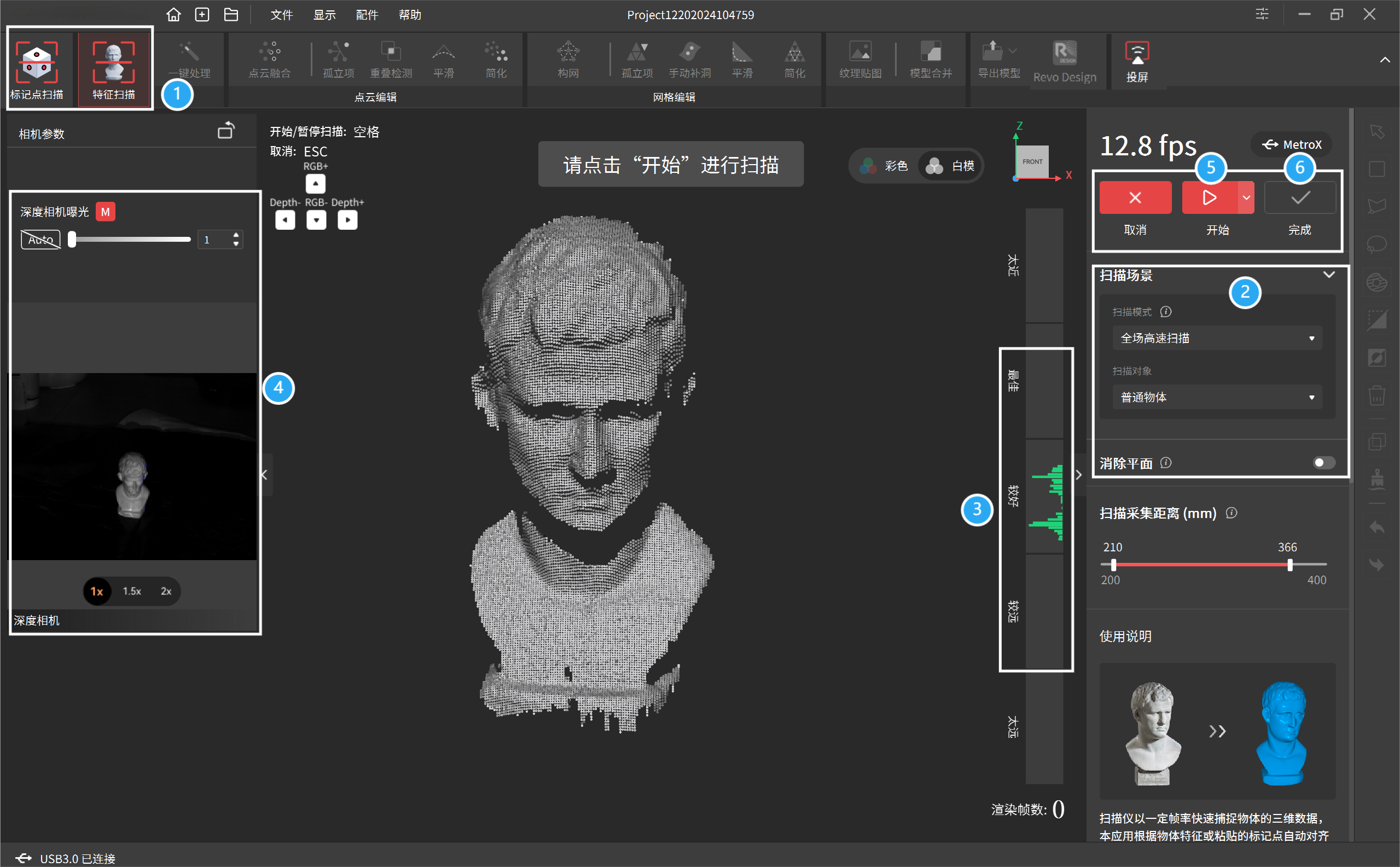
Task: Open 扫描对象 dropdown 普通物体
Action: click(x=1217, y=397)
